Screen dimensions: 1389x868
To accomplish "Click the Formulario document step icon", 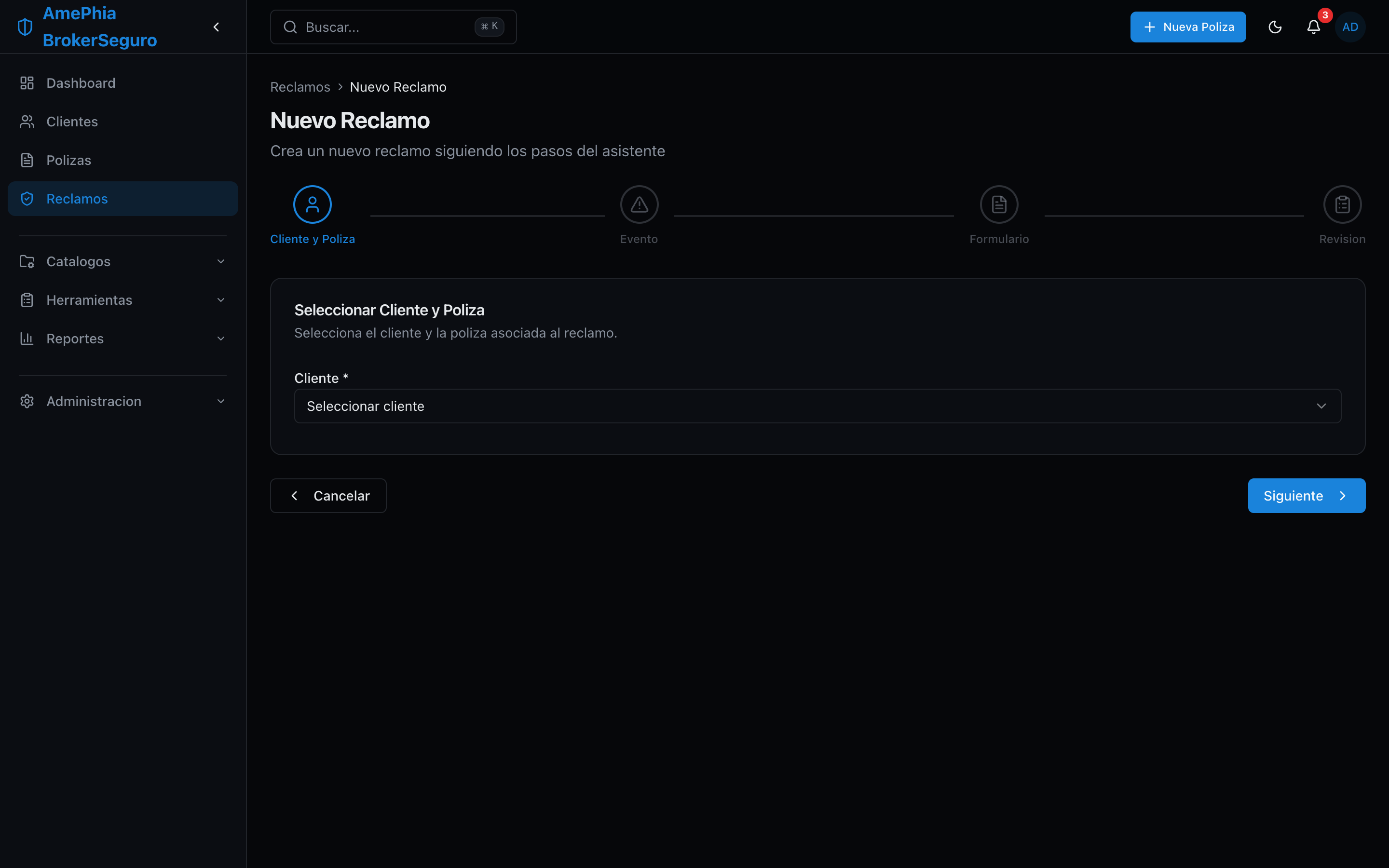I will pyautogui.click(x=999, y=204).
